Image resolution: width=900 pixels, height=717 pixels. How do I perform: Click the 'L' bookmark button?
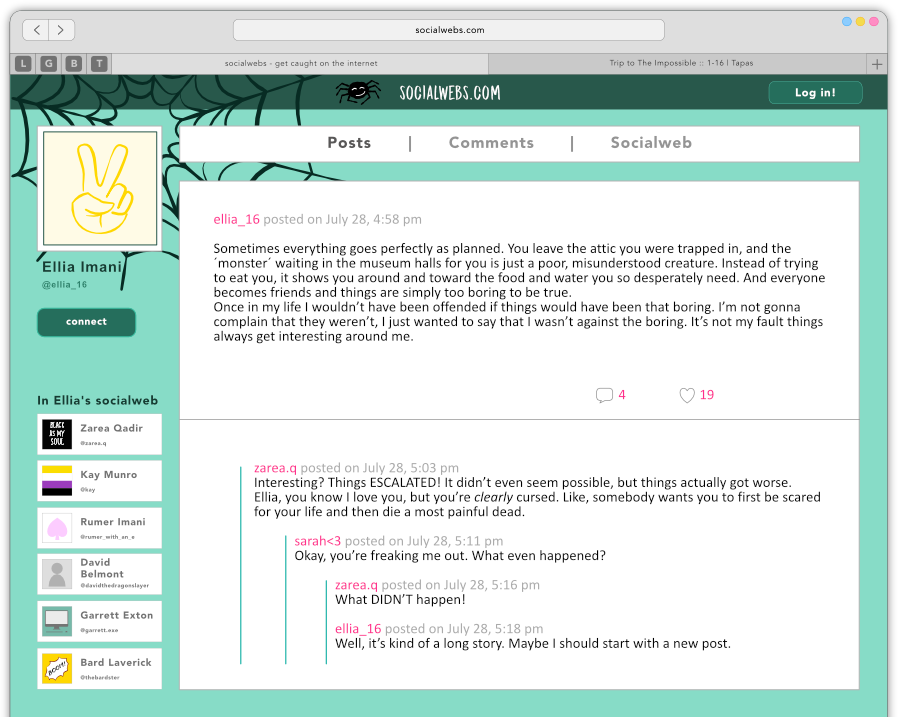click(23, 64)
